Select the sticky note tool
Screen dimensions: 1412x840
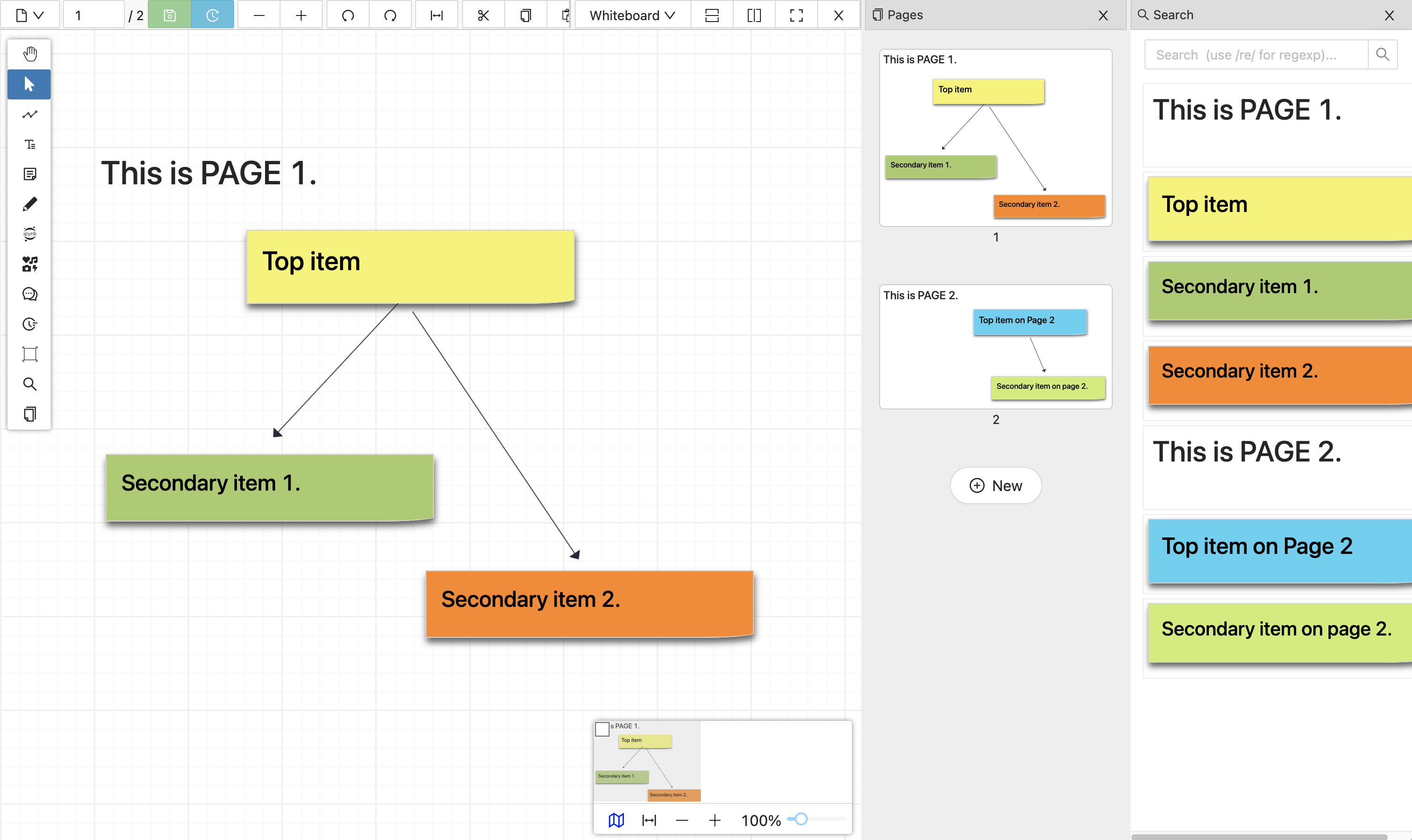coord(30,174)
